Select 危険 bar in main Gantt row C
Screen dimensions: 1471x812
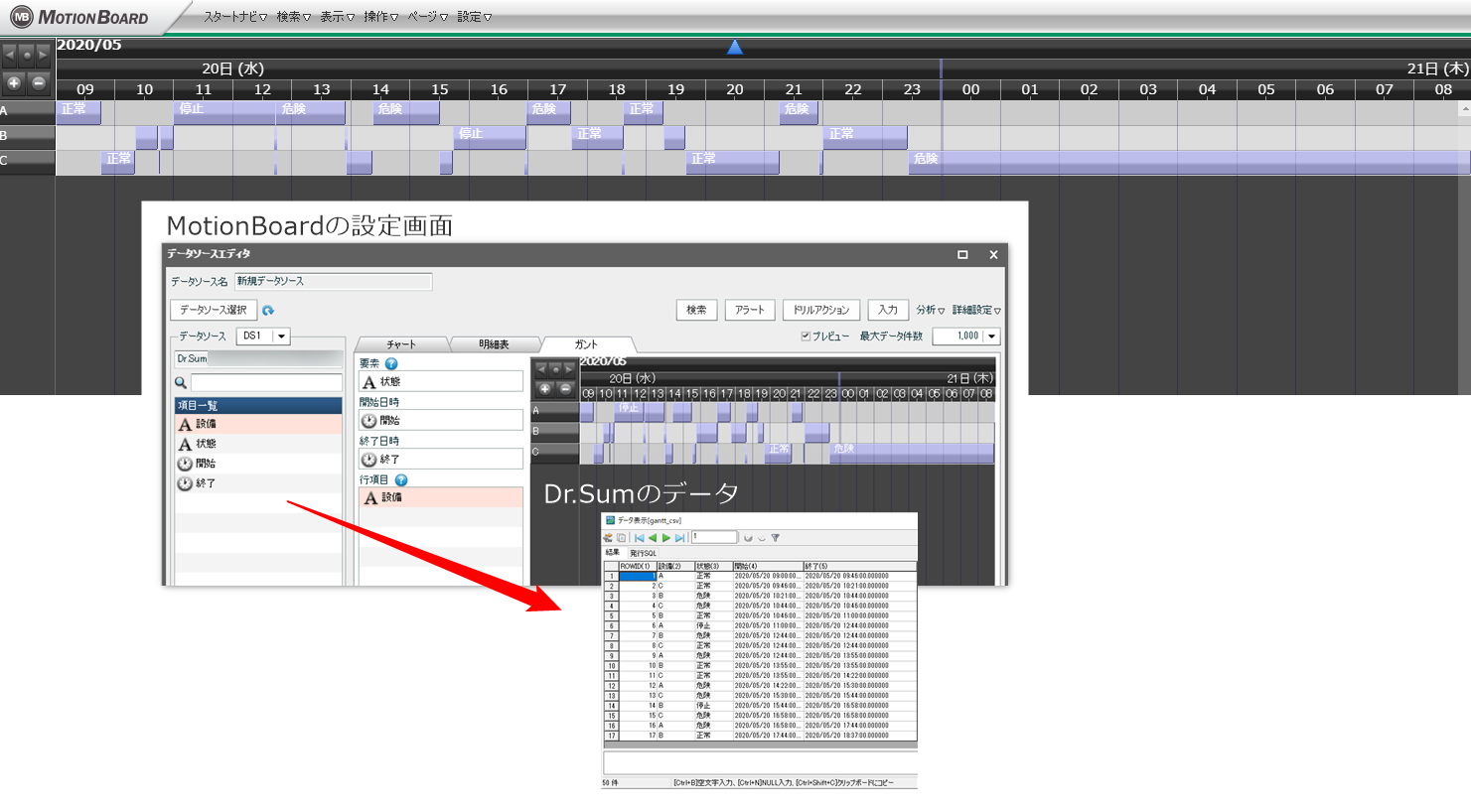[x=1190, y=162]
